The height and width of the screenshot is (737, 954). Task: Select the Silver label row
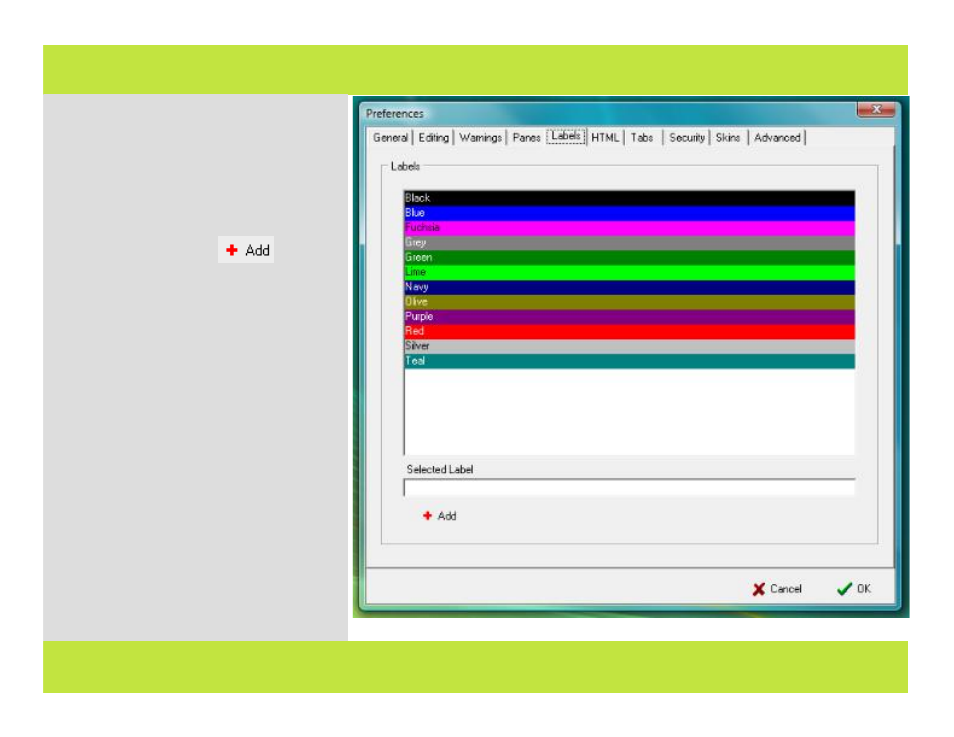click(629, 346)
